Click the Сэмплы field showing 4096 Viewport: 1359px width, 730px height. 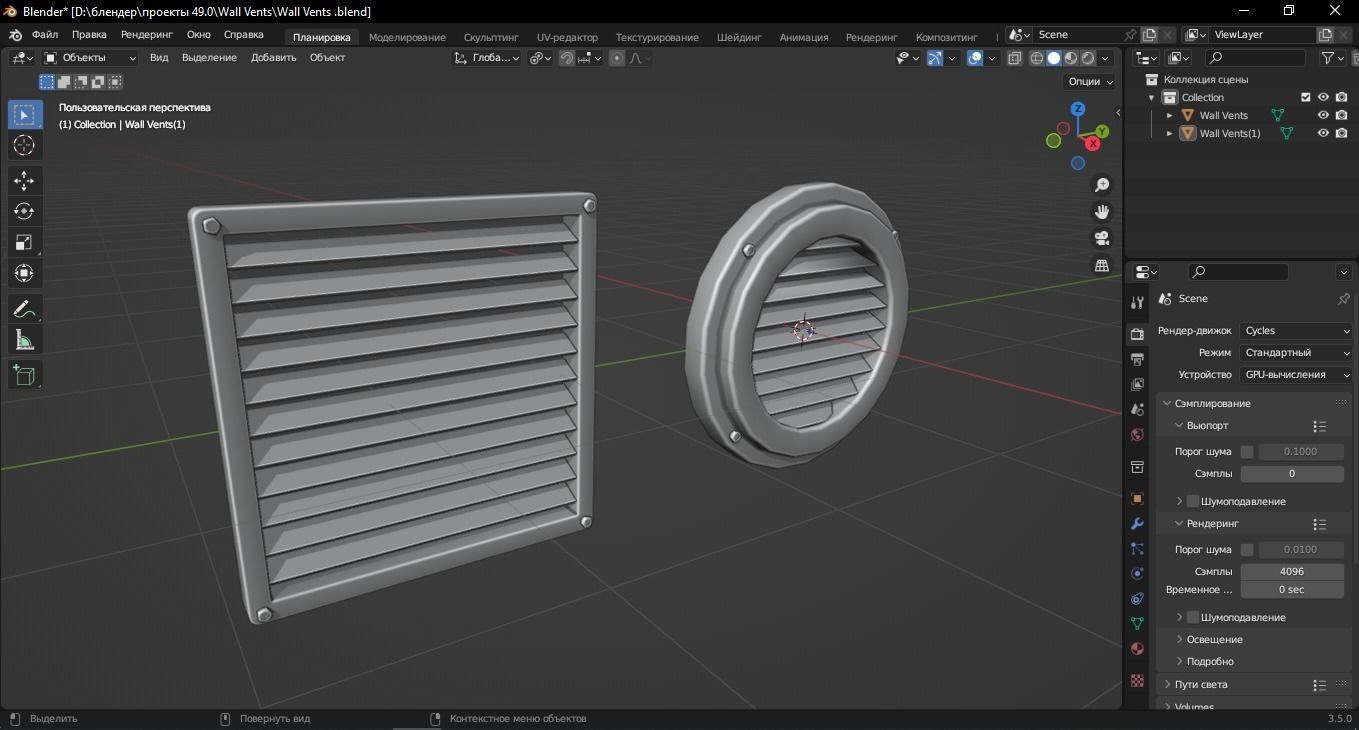[x=1291, y=571]
